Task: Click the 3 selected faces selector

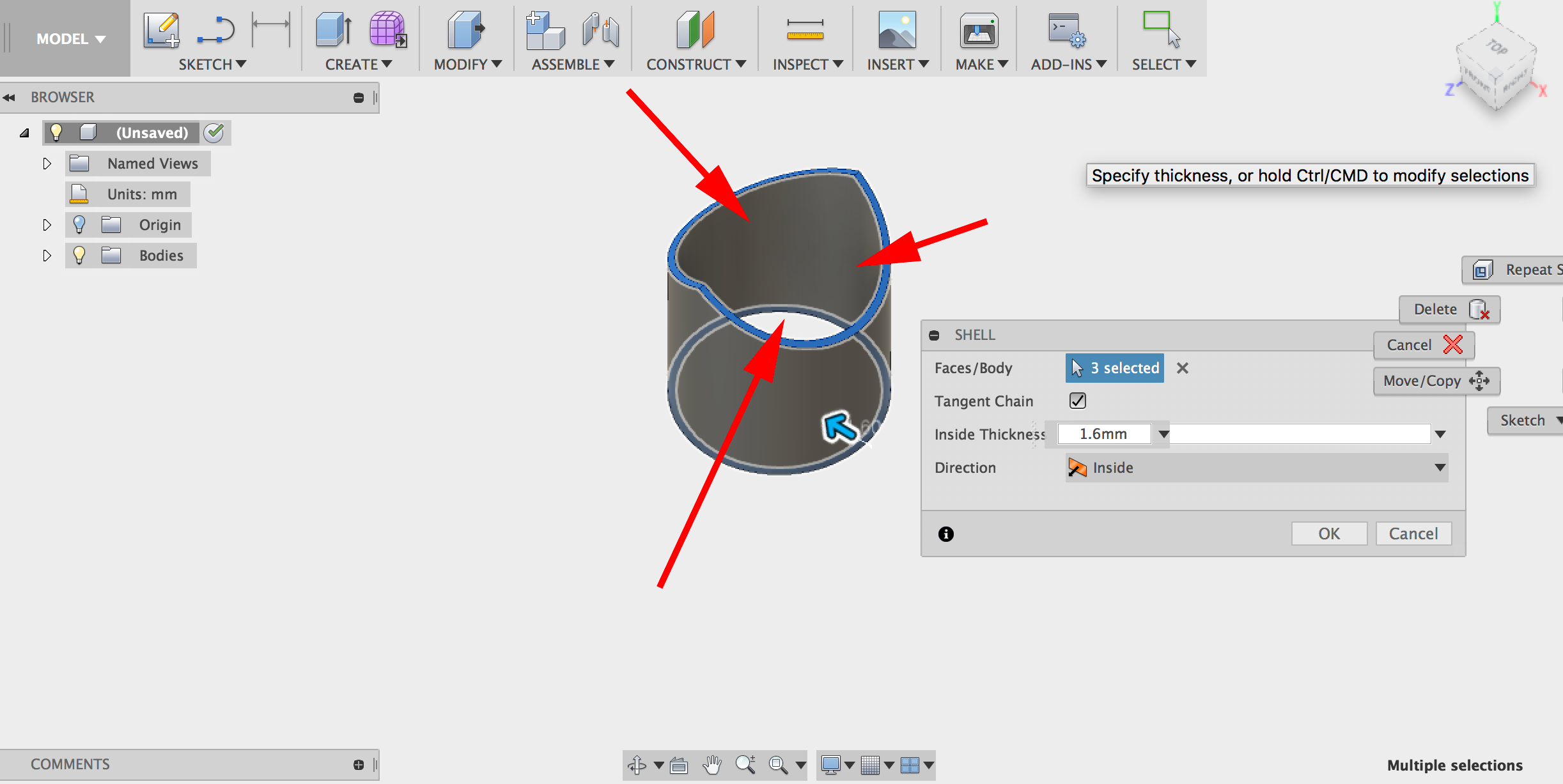Action: click(1114, 368)
